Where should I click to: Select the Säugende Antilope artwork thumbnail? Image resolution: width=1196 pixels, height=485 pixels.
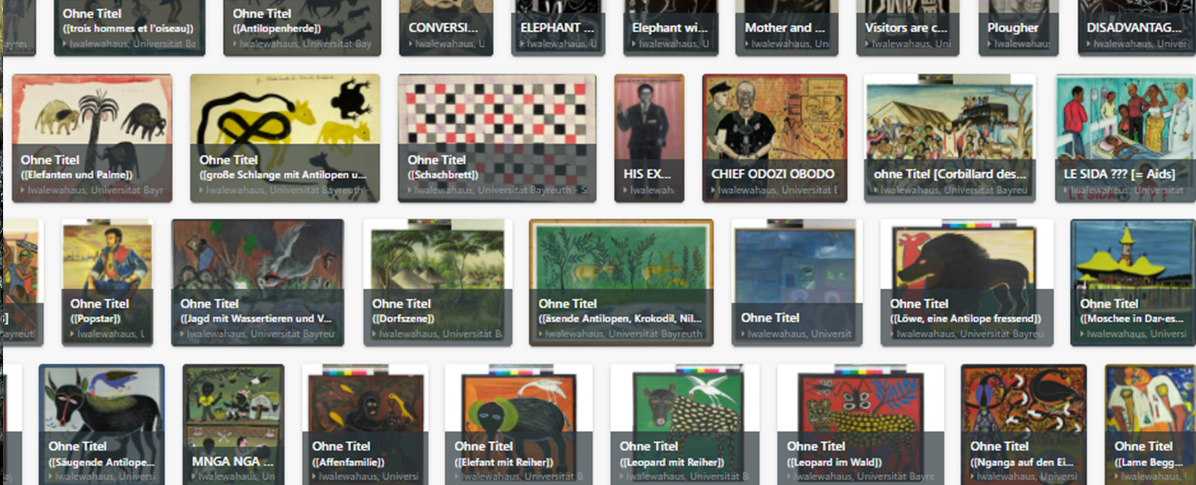click(x=101, y=424)
